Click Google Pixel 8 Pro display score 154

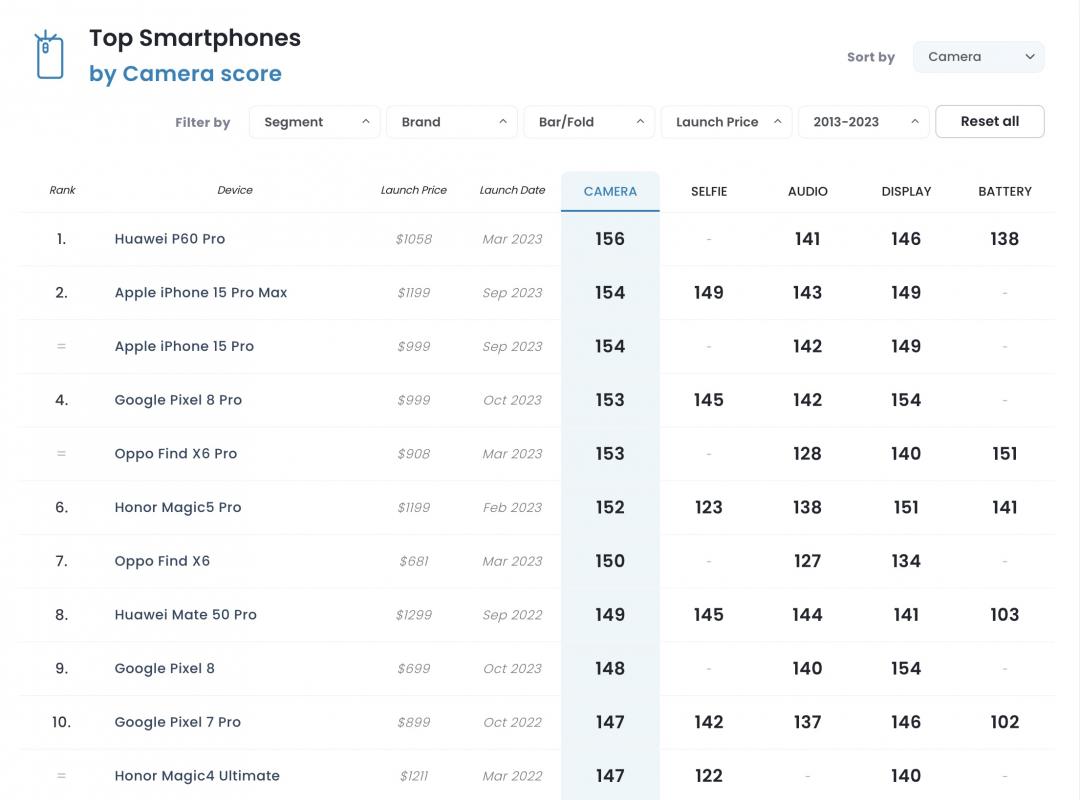point(906,400)
